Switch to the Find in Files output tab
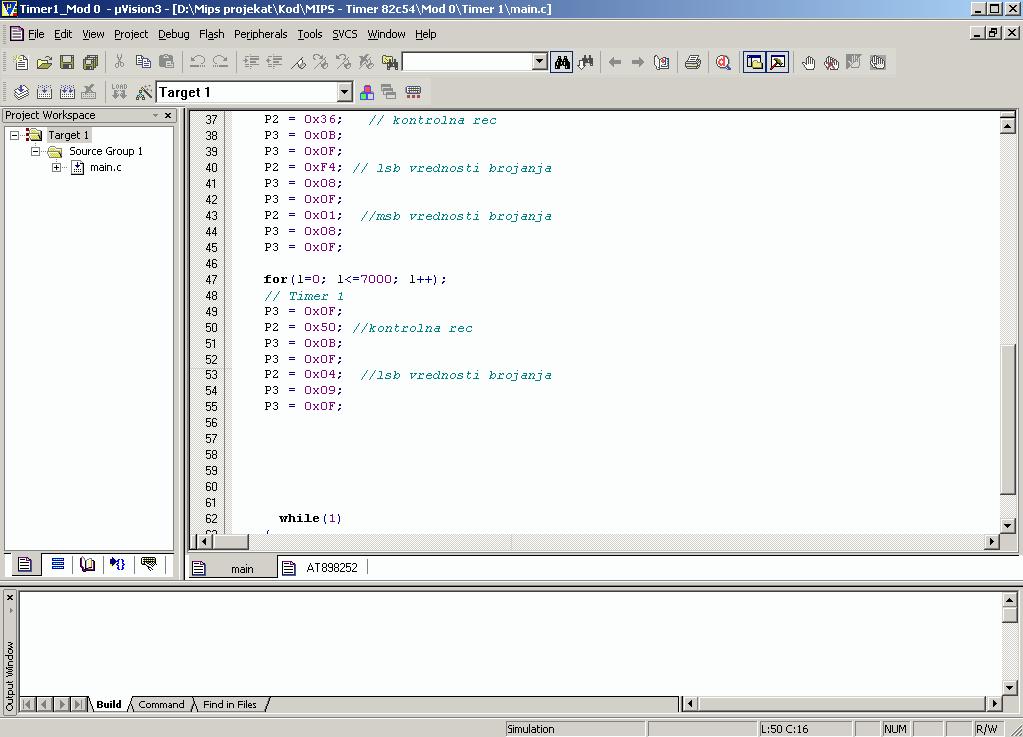Viewport: 1023px width, 737px height. [230, 704]
